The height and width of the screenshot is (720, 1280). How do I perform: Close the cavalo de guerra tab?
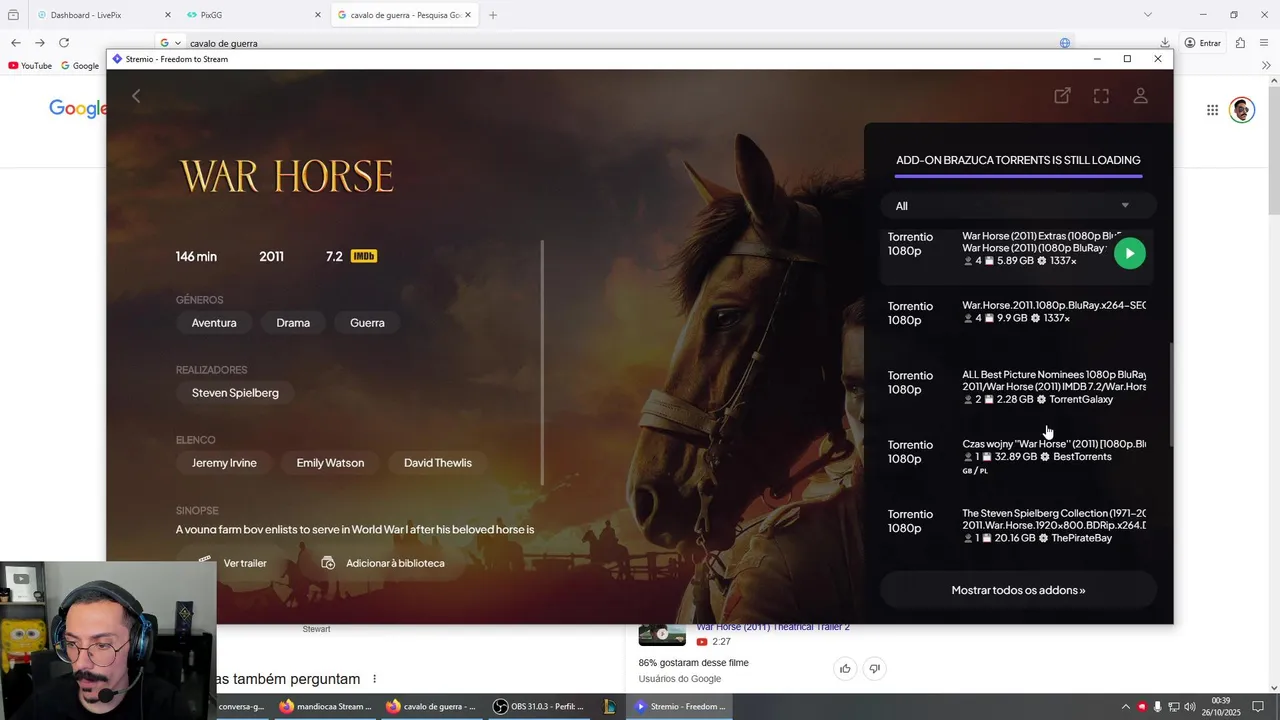[x=467, y=15]
